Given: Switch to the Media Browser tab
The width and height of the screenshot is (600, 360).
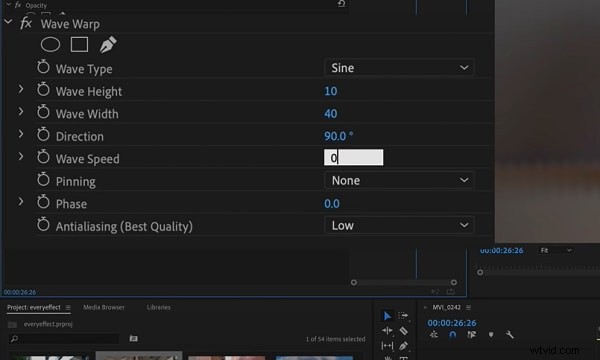Looking at the screenshot, I should click(x=104, y=307).
